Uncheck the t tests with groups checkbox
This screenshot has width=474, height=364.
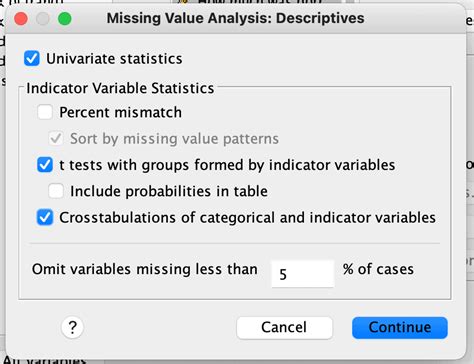pos(45,165)
